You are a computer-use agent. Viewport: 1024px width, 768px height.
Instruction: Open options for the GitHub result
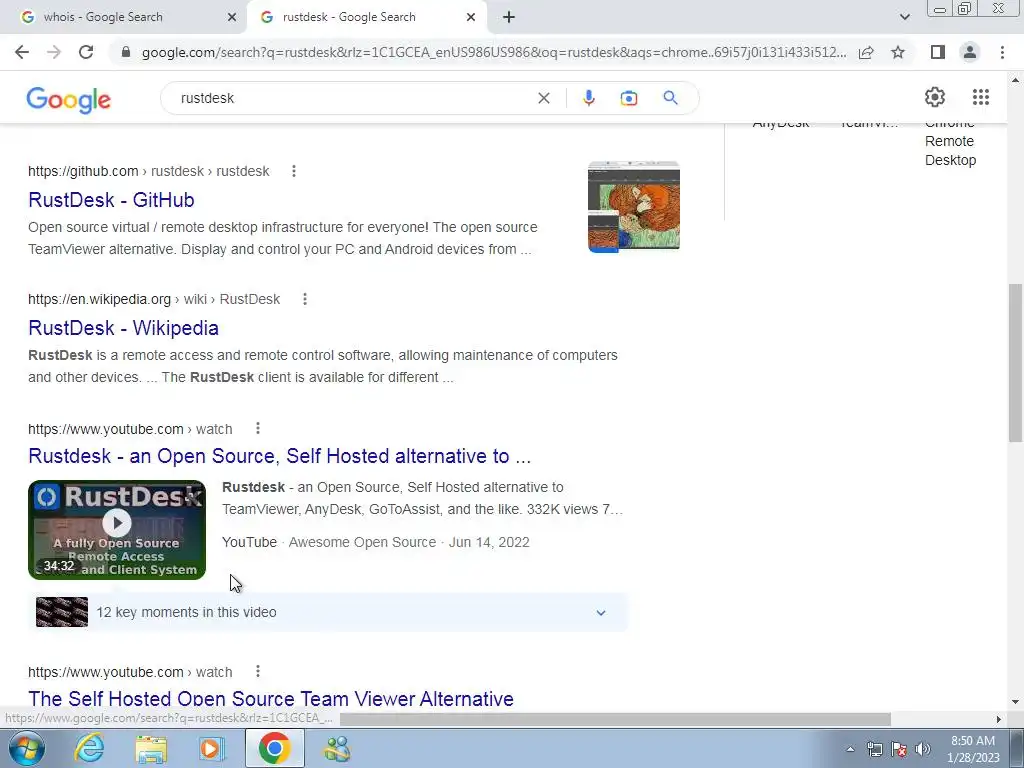click(294, 171)
